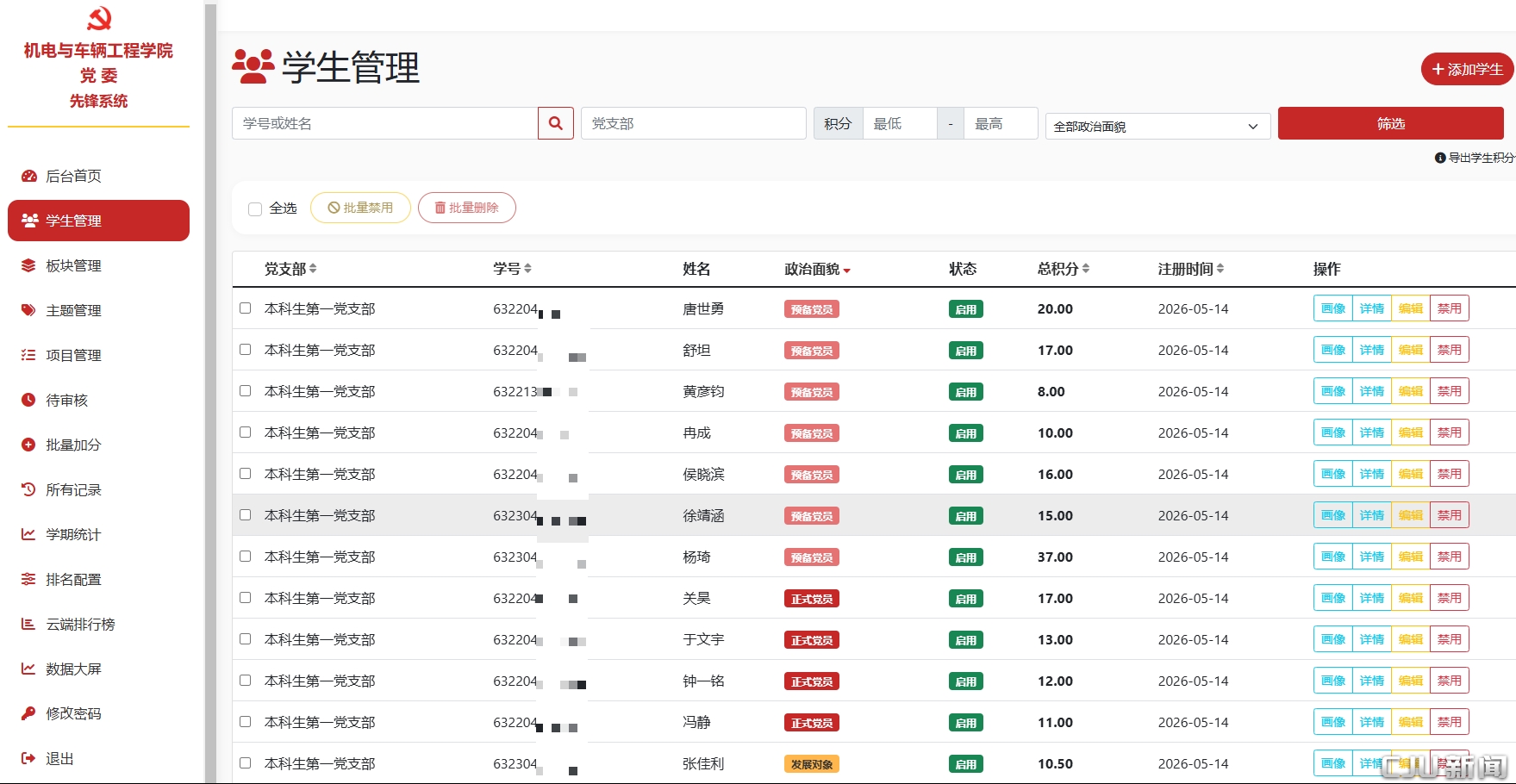This screenshot has width=1516, height=784.
Task: Open 板块管理 layers icon item
Action: pos(28,265)
